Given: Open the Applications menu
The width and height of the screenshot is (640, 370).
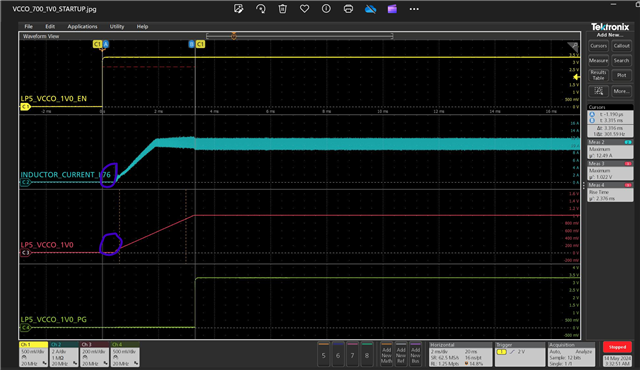Looking at the screenshot, I should coord(82,26).
